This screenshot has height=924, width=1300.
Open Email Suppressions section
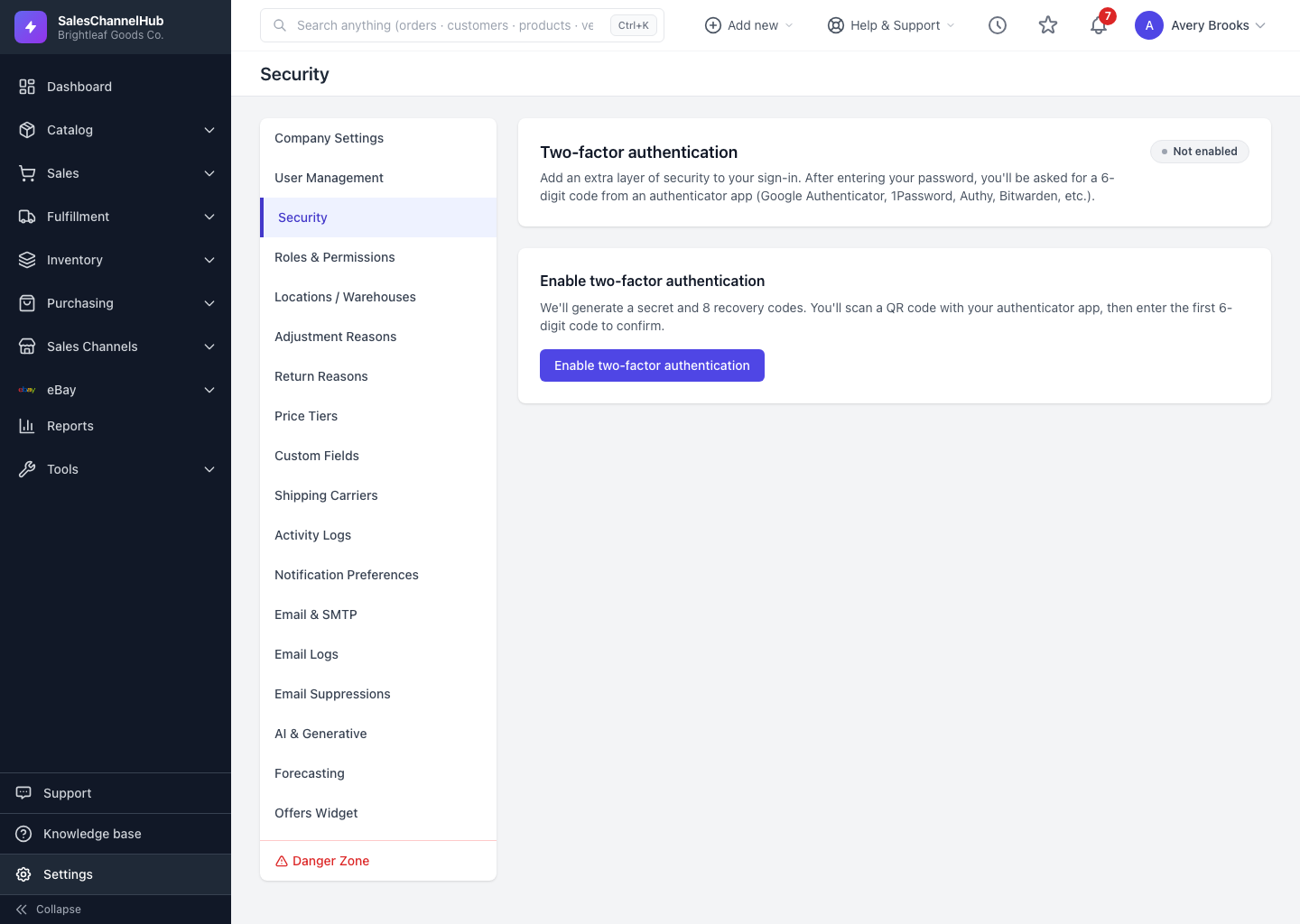point(378,694)
